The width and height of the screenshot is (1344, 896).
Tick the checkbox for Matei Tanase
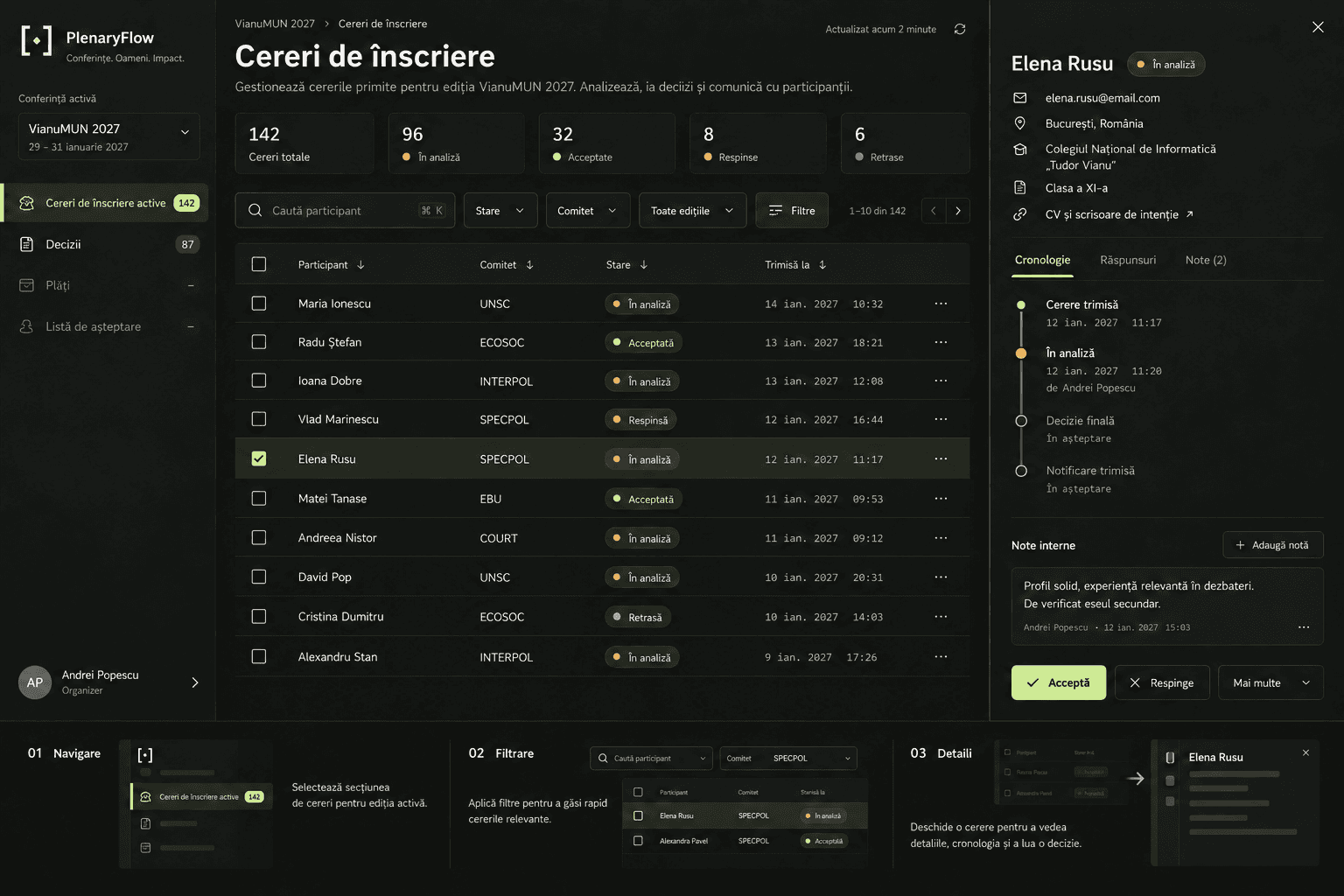[x=259, y=499]
